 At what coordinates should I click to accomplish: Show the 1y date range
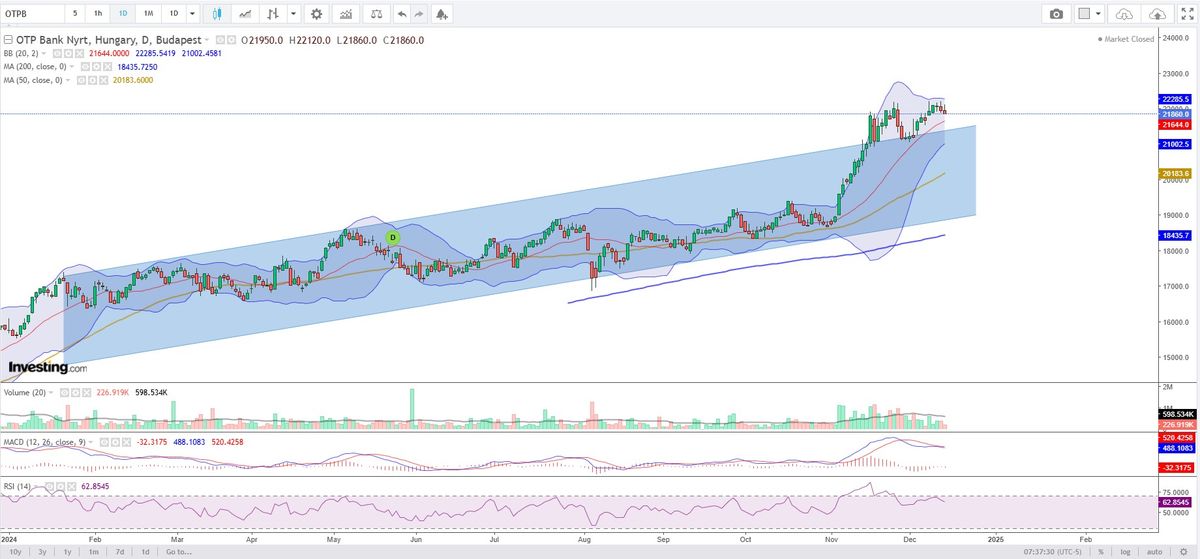68,551
